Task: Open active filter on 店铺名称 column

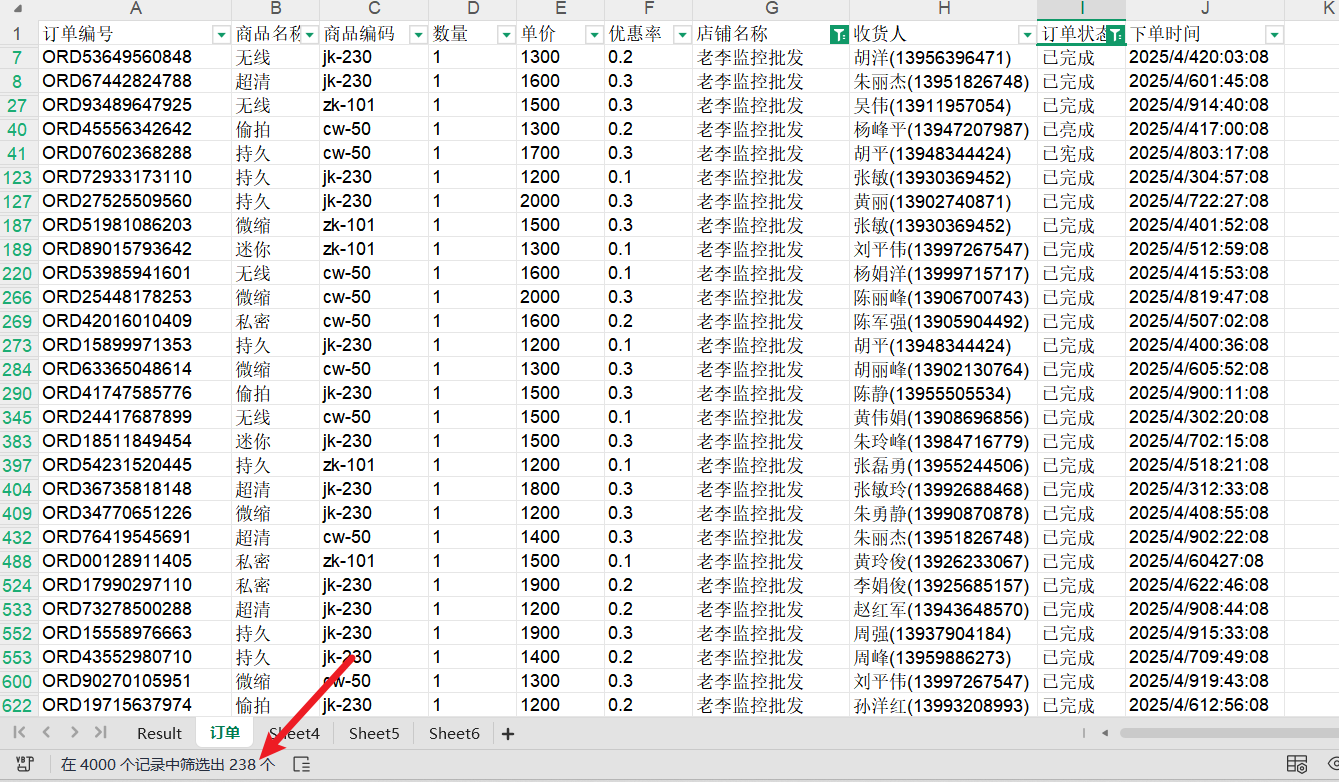Action: pyautogui.click(x=838, y=34)
